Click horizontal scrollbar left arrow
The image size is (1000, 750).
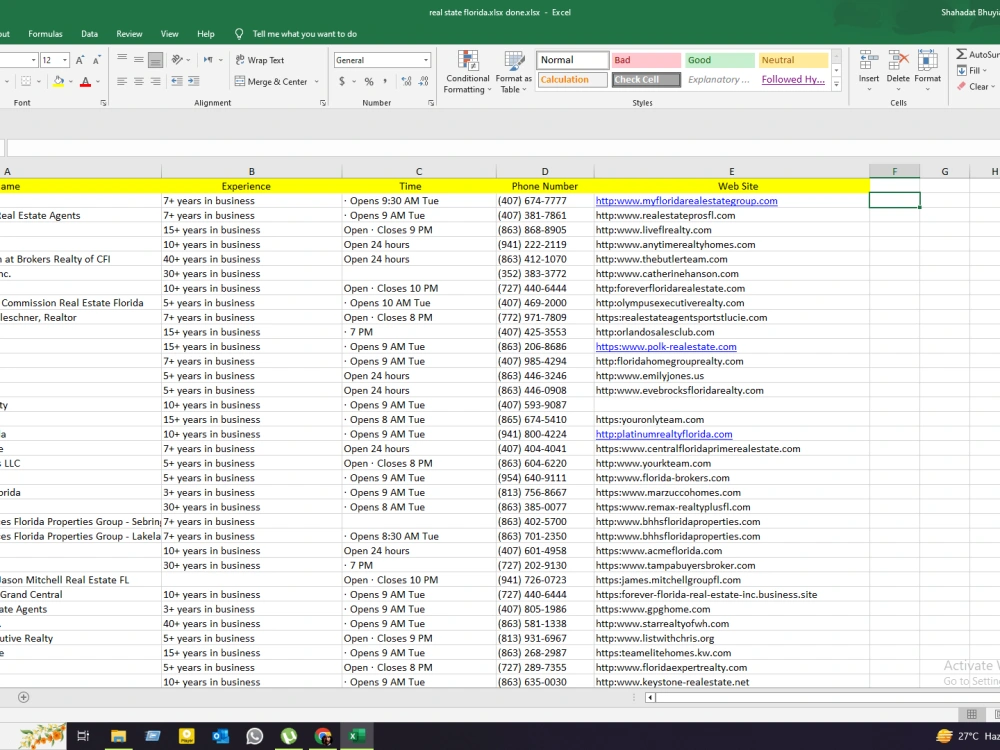[x=650, y=698]
